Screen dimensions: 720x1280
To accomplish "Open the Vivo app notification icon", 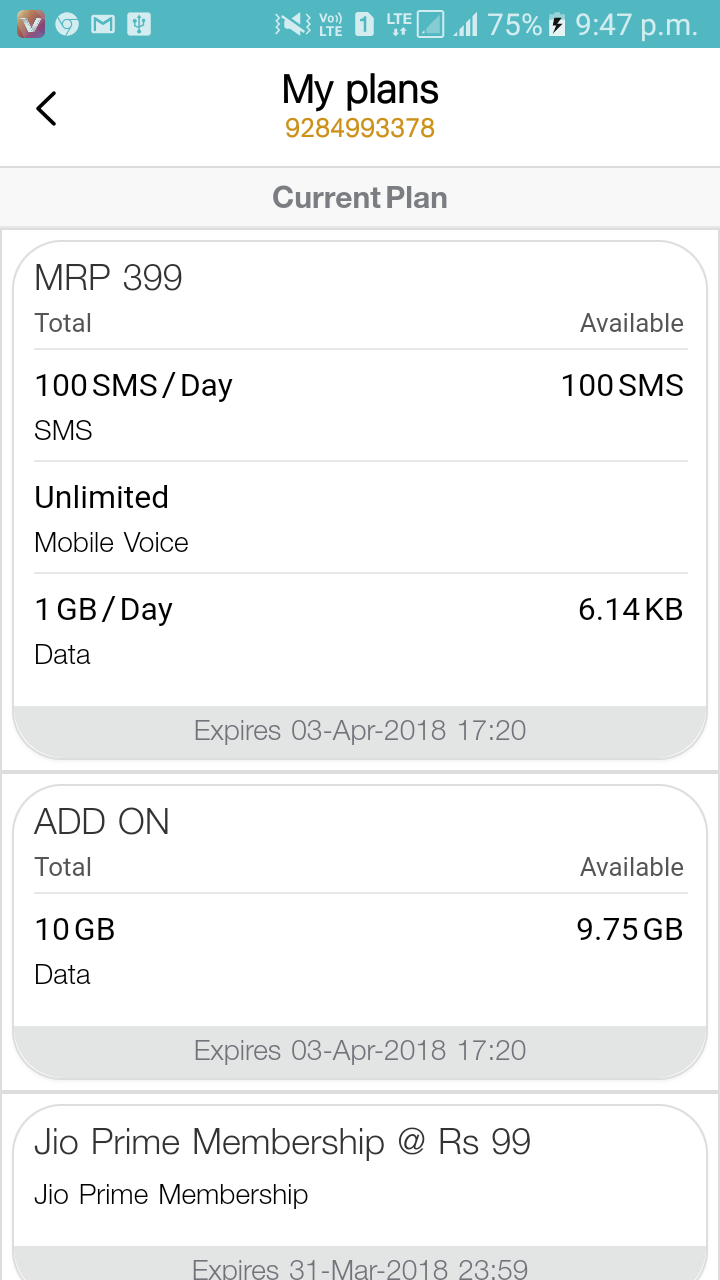I will 31,24.
